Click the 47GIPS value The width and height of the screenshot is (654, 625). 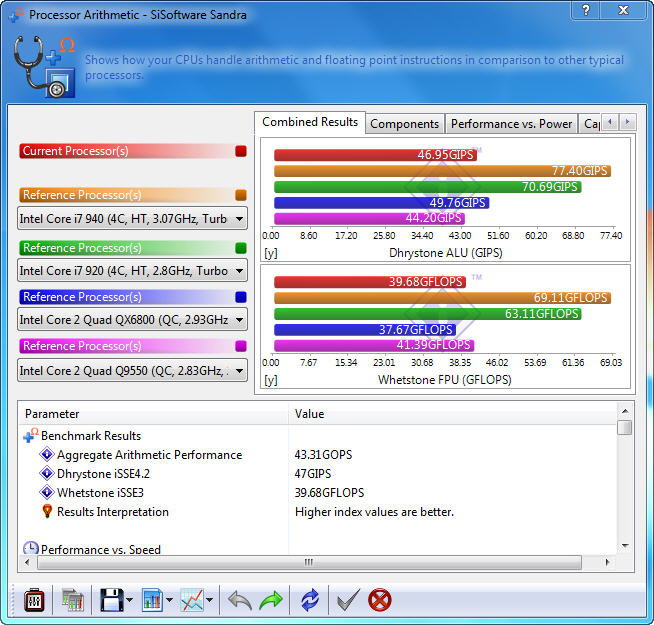(313, 474)
